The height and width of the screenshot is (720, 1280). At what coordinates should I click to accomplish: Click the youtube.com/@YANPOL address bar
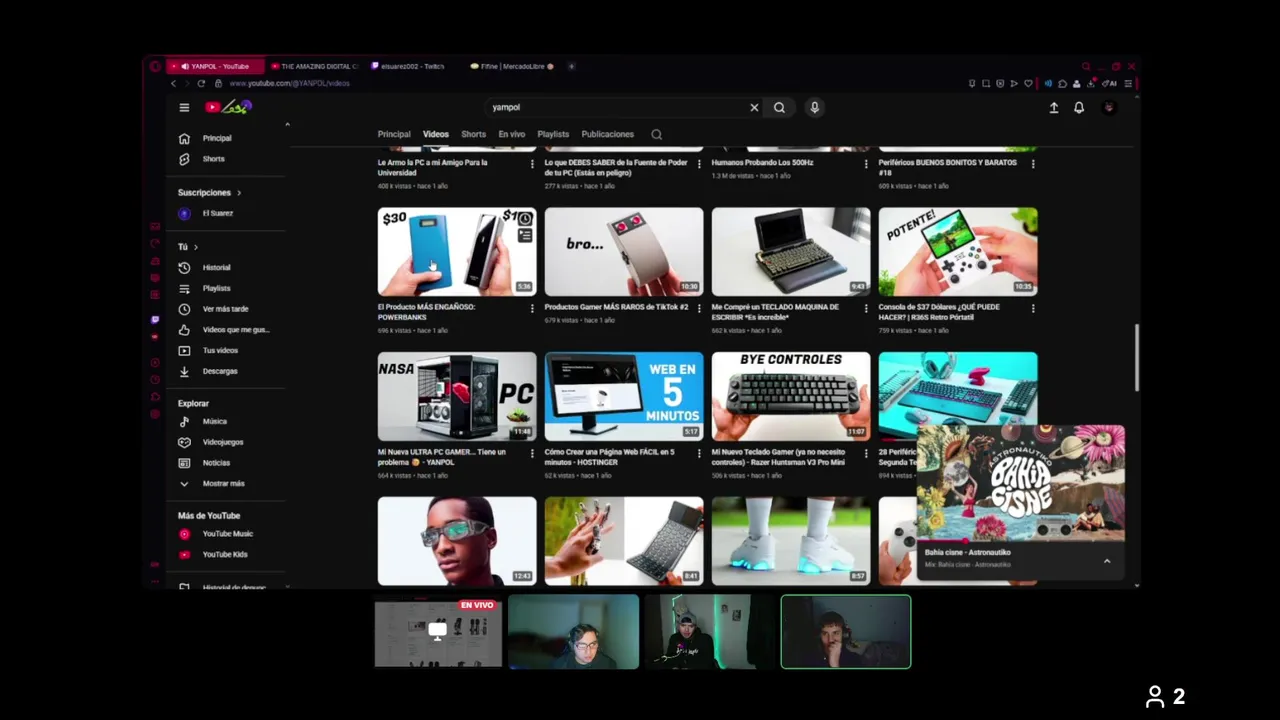290,83
